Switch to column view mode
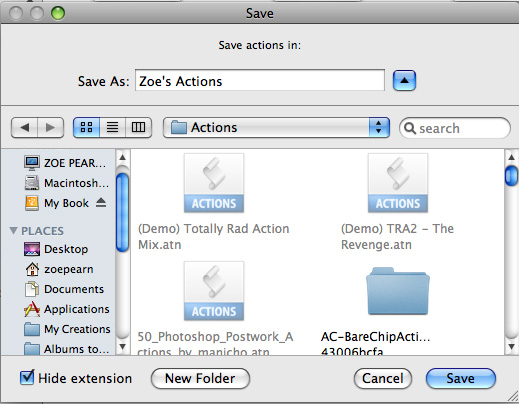The width and height of the screenshot is (519, 404). [x=138, y=127]
